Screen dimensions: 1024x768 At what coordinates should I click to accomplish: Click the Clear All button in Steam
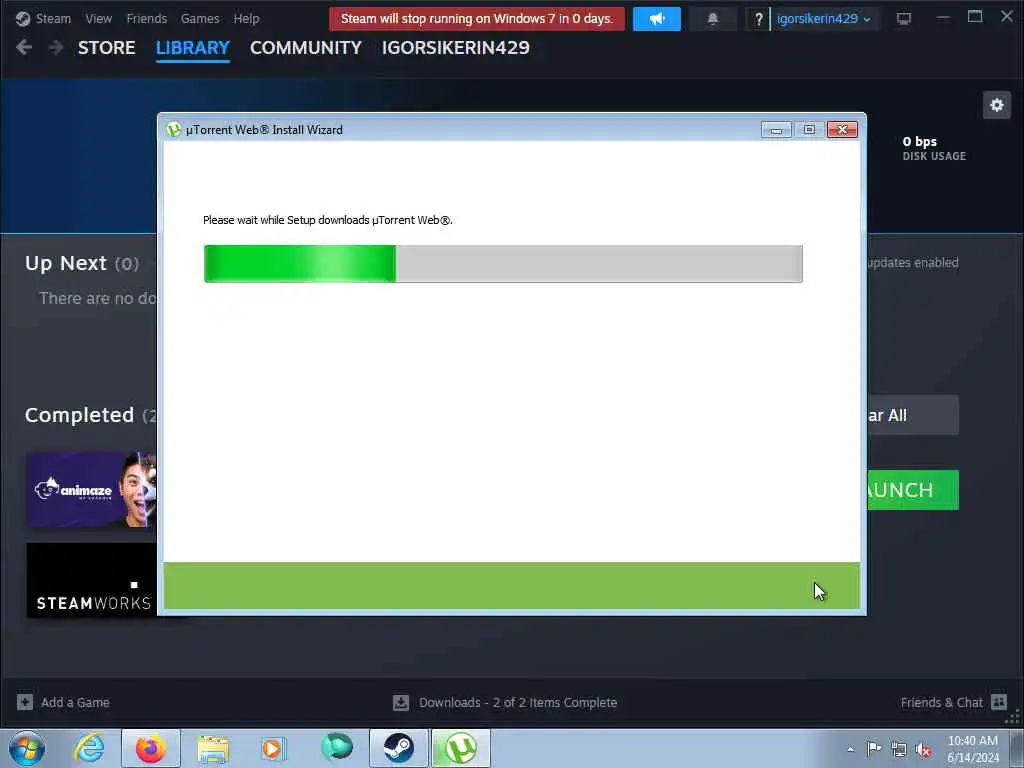(x=912, y=415)
